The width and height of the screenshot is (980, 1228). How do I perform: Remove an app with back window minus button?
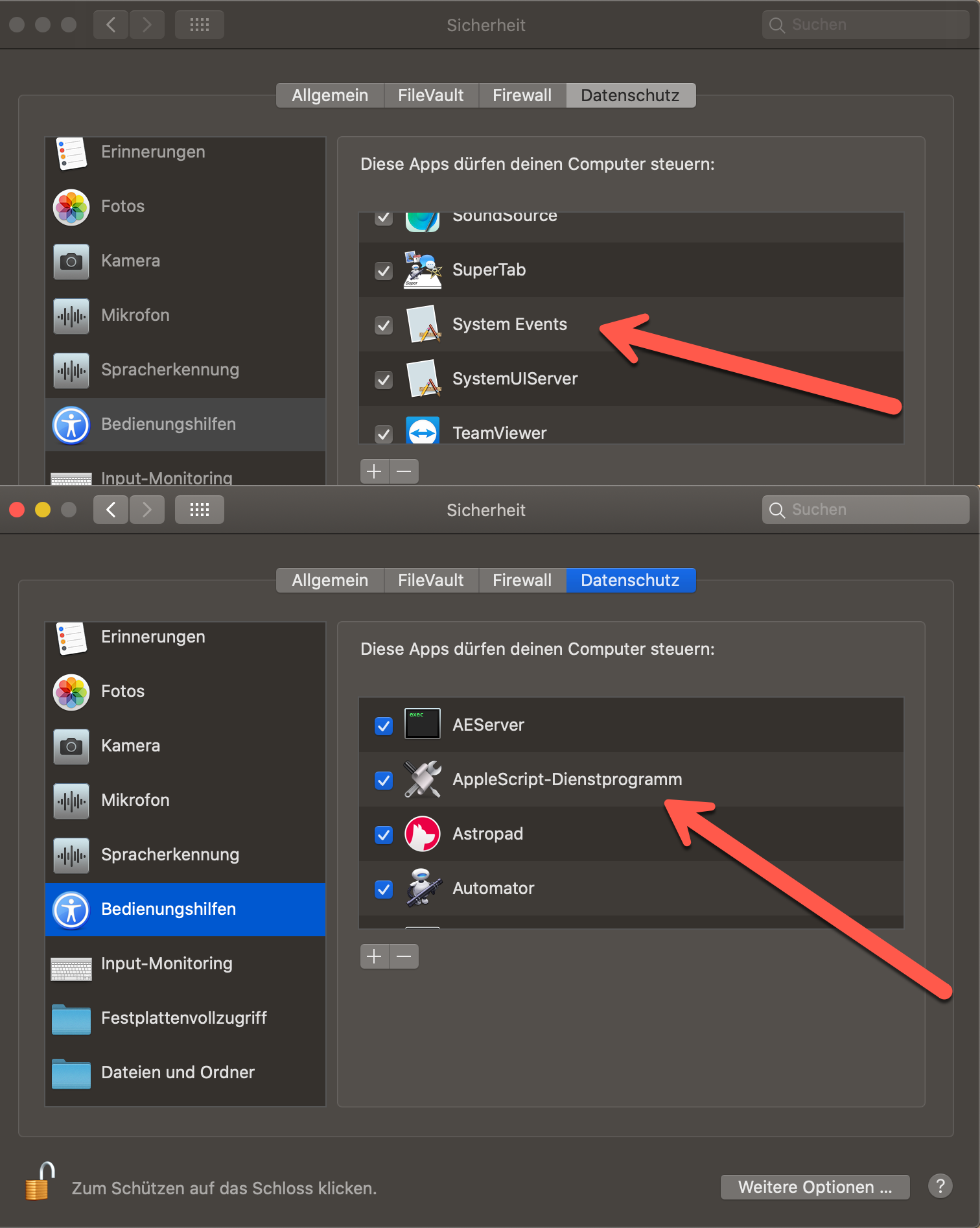[x=404, y=471]
